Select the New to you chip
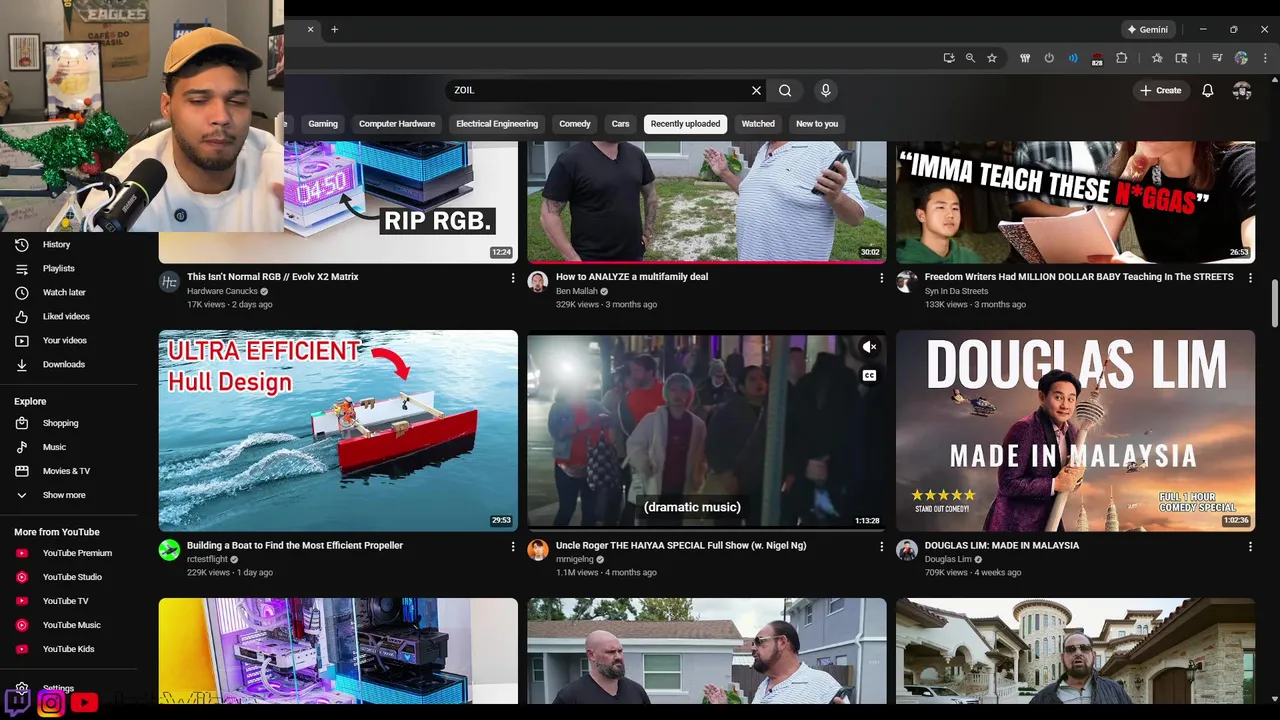This screenshot has width=1280, height=720. tap(817, 124)
